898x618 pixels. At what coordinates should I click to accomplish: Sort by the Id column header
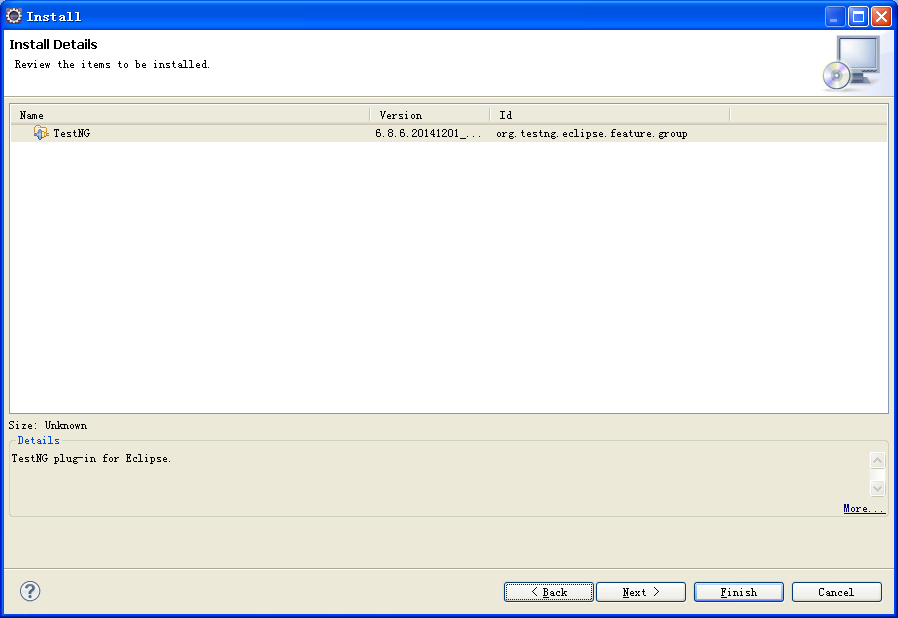(x=610, y=115)
